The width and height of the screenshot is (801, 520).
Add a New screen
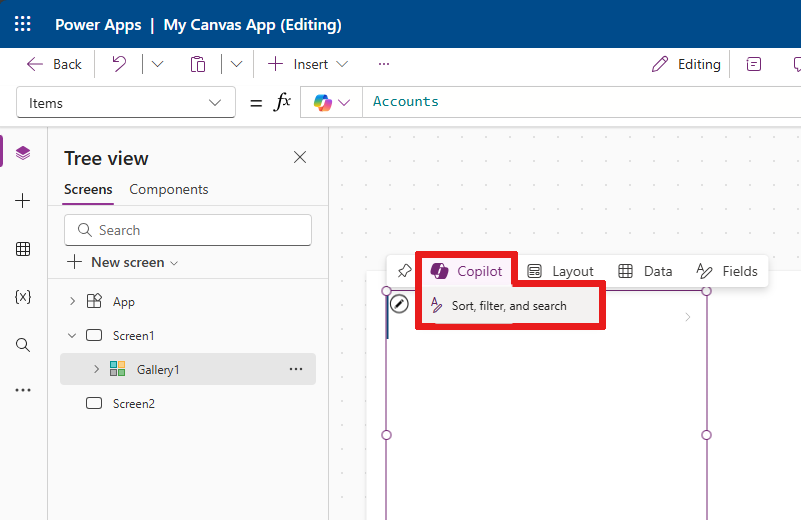(123, 263)
